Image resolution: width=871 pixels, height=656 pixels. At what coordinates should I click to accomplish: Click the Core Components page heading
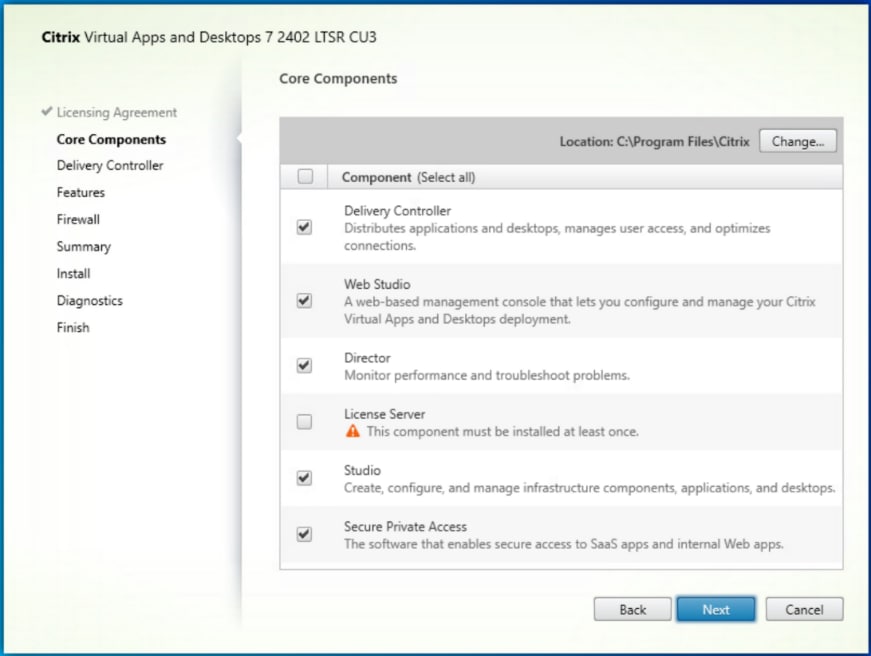click(338, 79)
